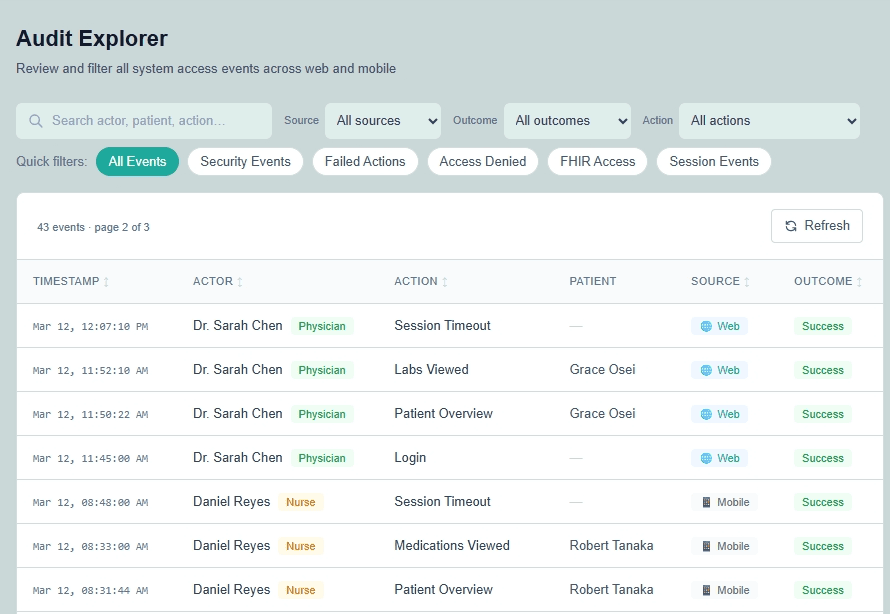
Task: Toggle the Failed Actions quick filter
Action: tap(365, 161)
